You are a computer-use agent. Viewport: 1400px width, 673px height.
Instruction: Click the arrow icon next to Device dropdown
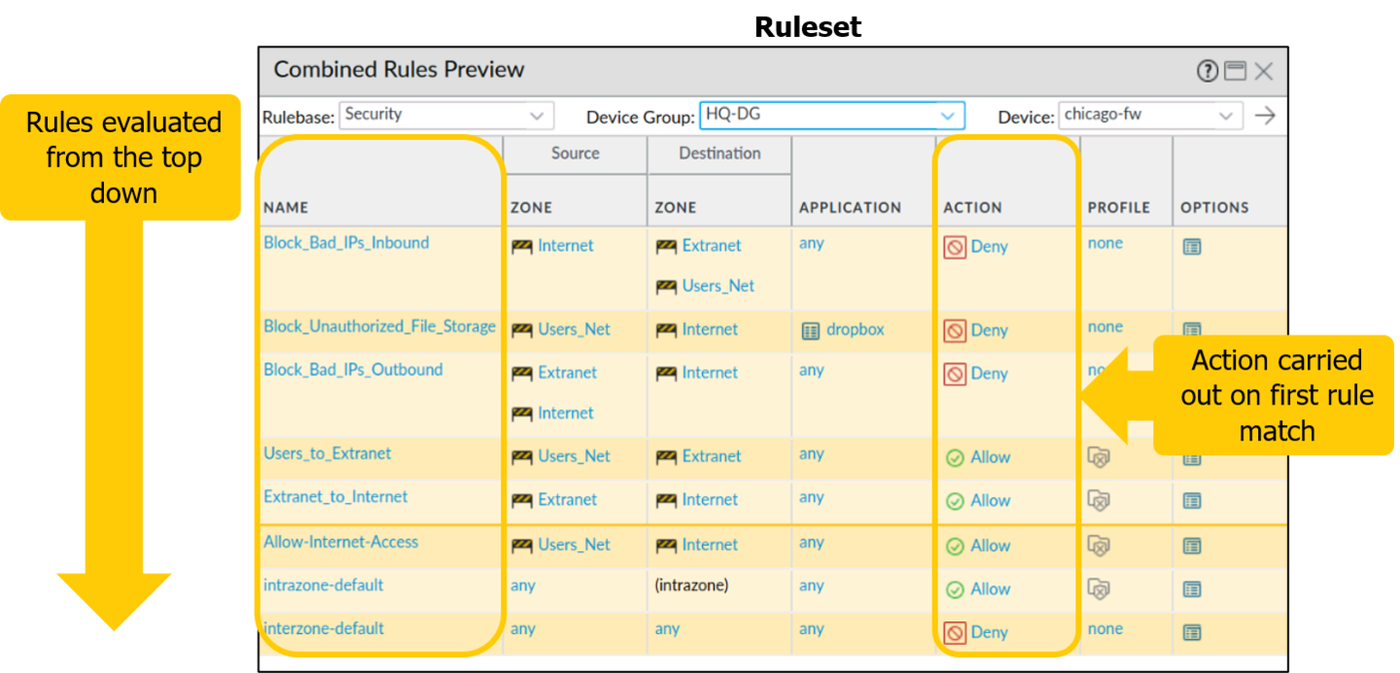[x=1265, y=116]
